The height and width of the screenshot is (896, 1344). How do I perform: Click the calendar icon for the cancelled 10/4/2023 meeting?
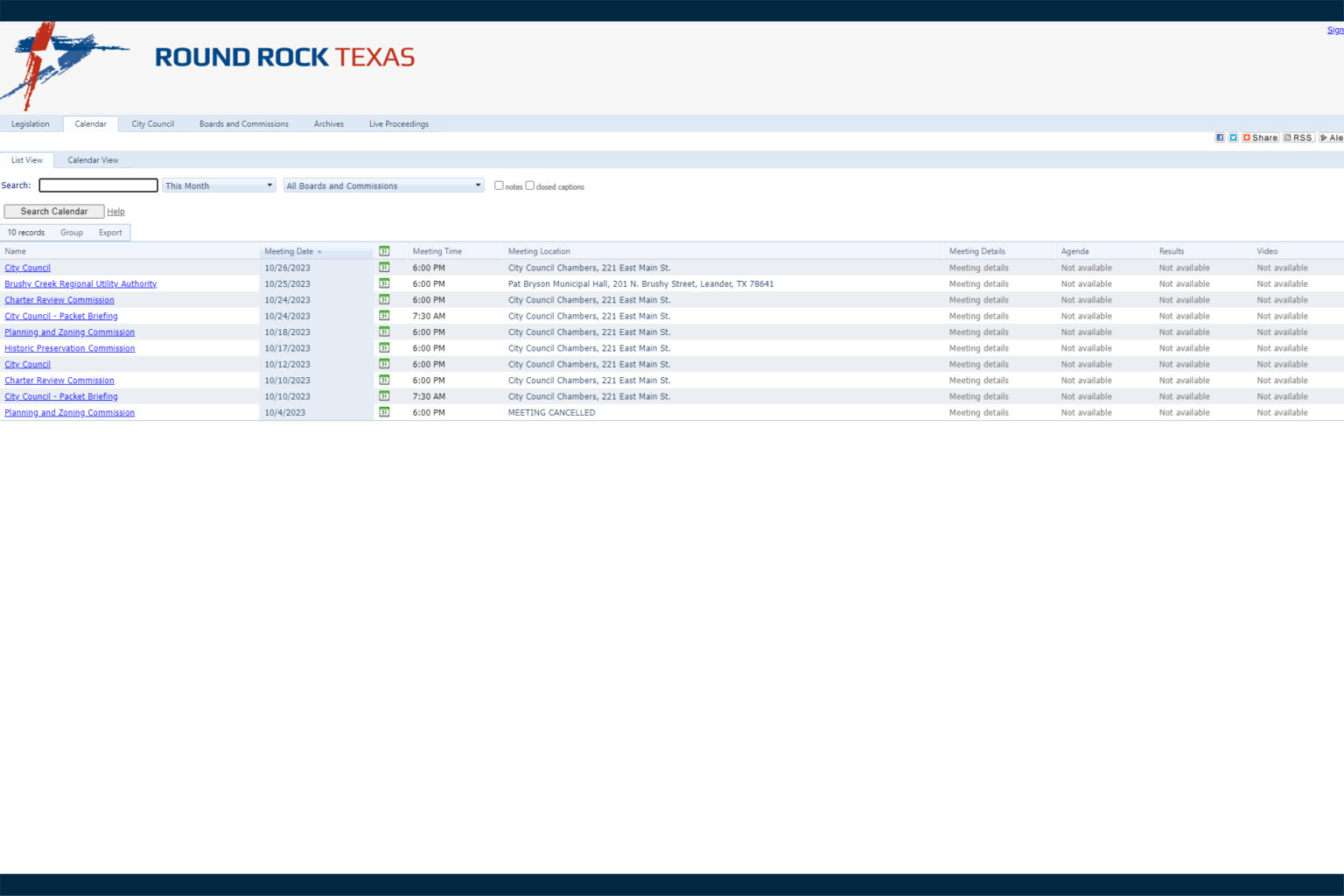tap(384, 412)
